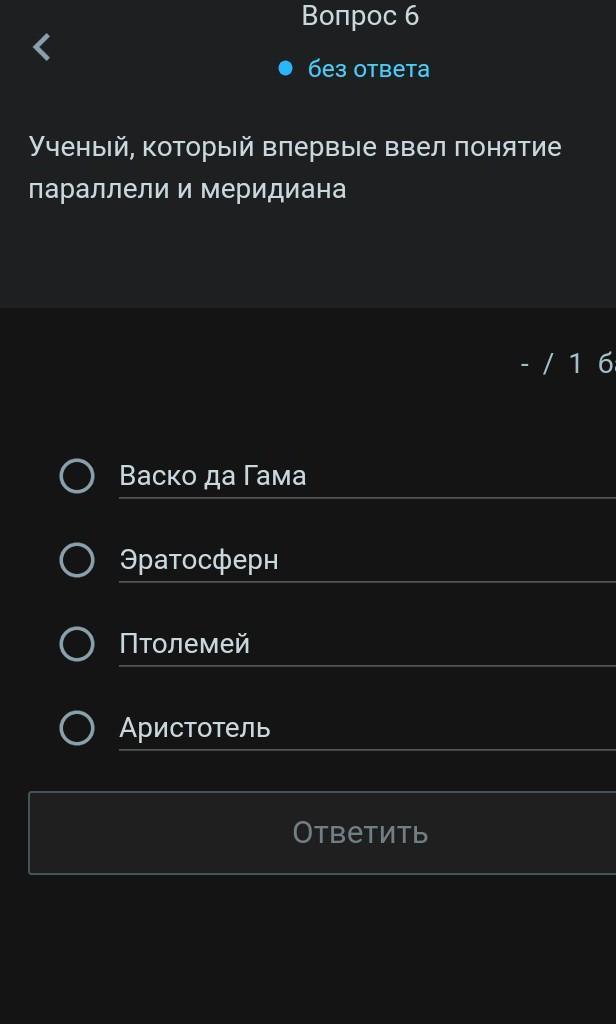
Task: Click the blue unanswered status dot
Action: pyautogui.click(x=285, y=68)
